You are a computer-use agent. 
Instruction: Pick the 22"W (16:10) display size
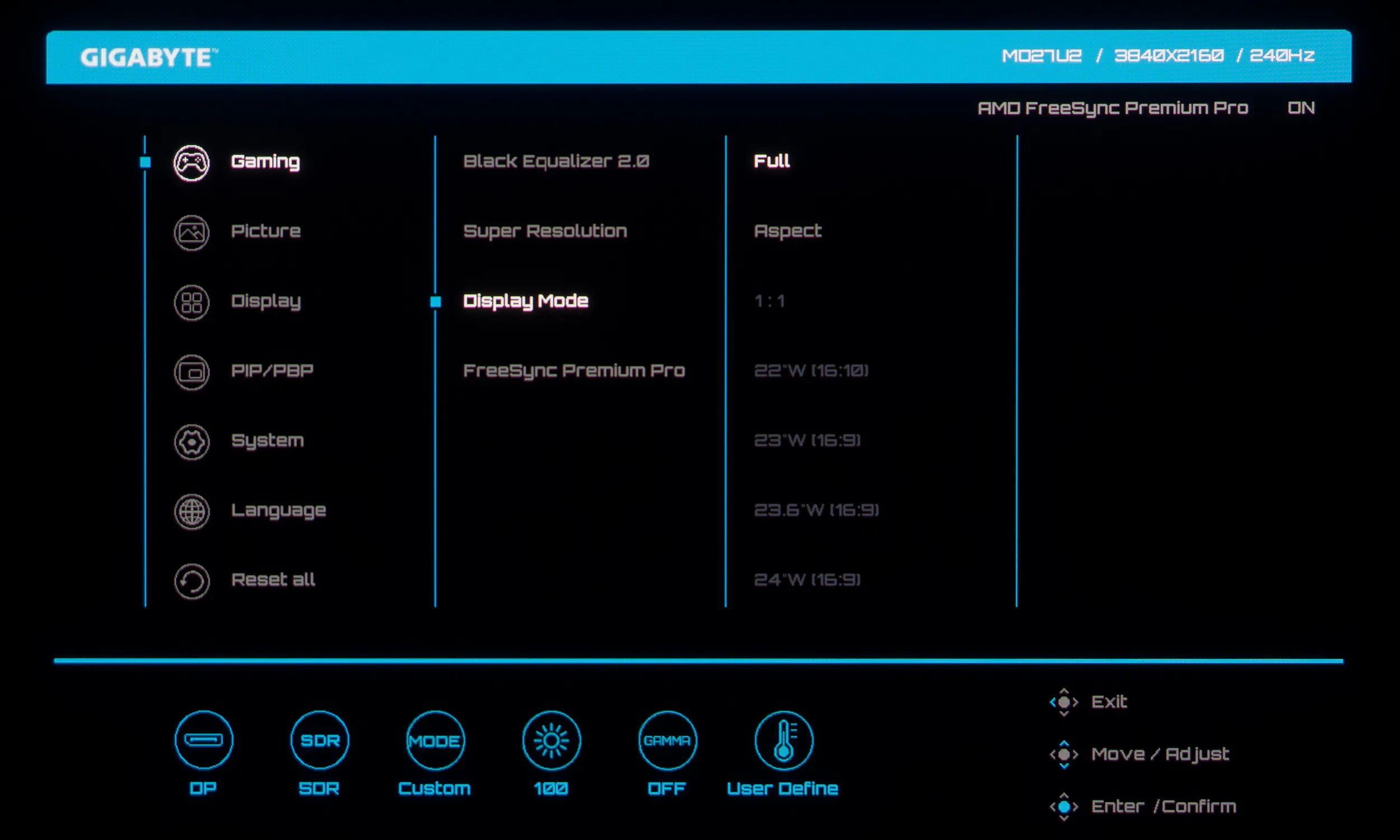click(811, 371)
